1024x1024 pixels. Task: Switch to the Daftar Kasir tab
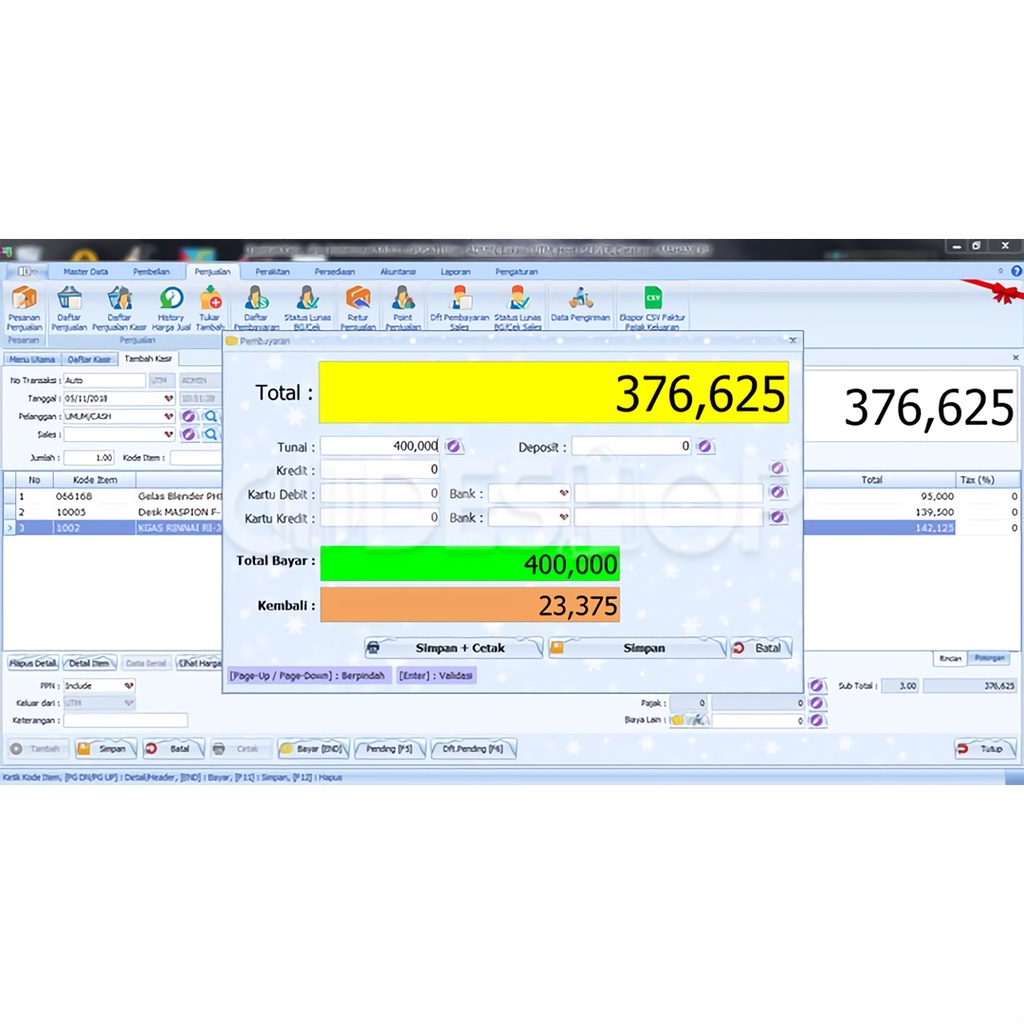coord(90,359)
